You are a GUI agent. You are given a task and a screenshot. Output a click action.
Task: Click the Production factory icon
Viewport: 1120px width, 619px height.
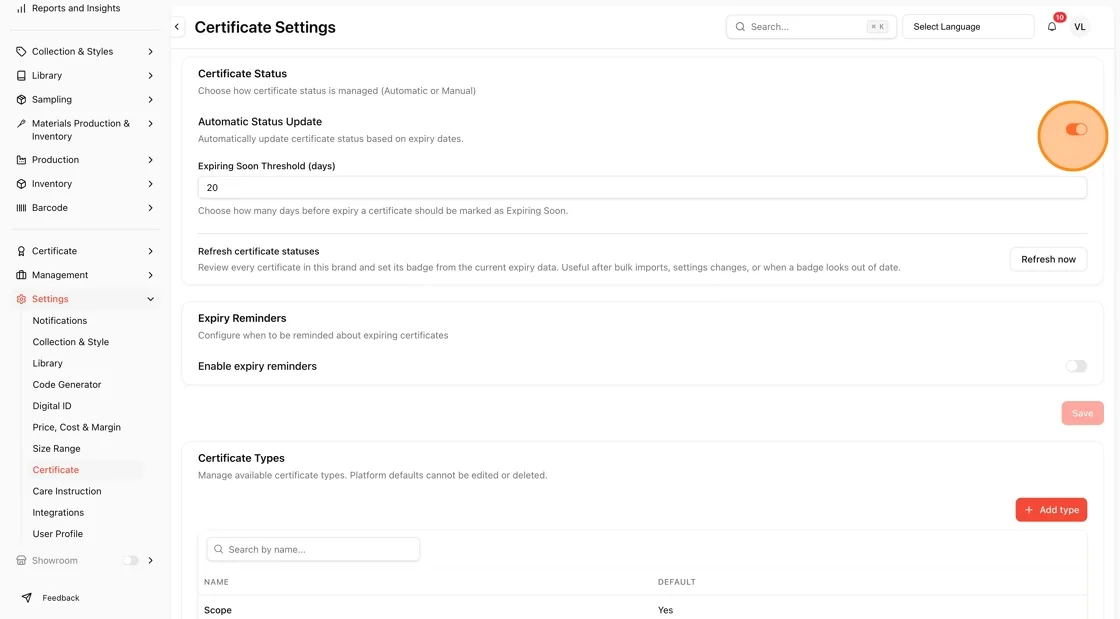coord(21,160)
